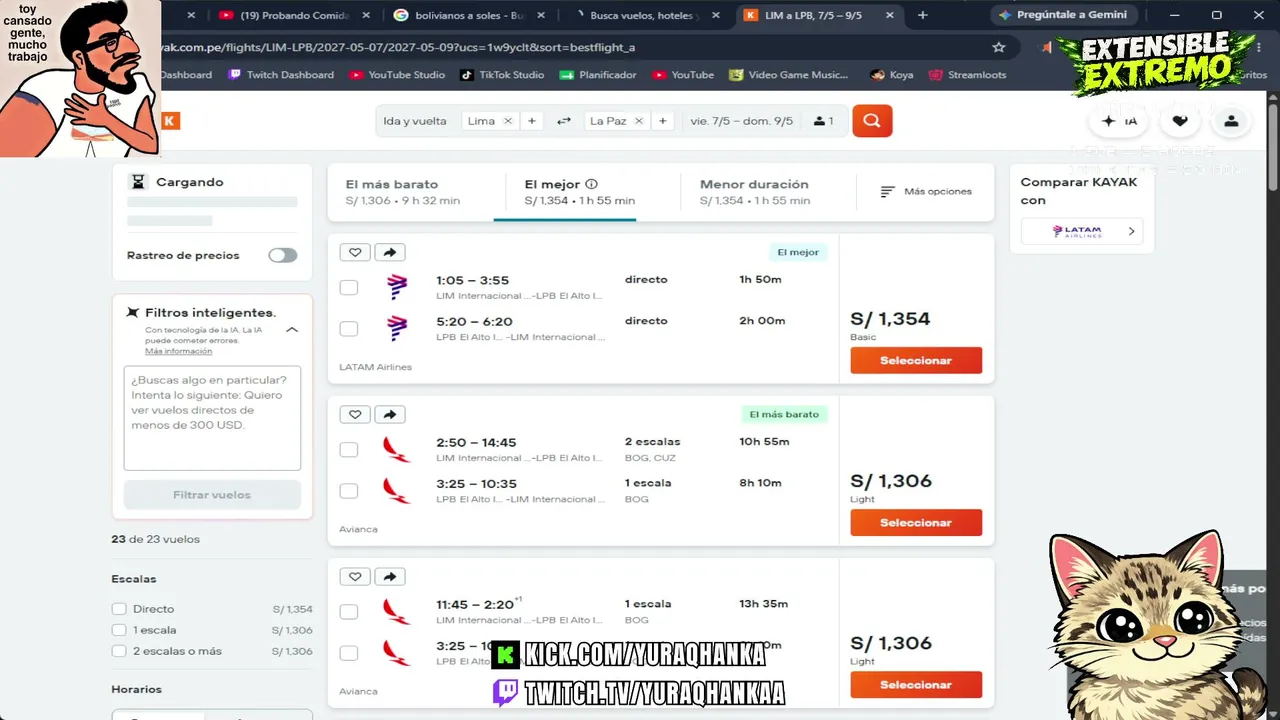Click the KAYAK logo in the header
The height and width of the screenshot is (720, 1280).
[x=171, y=121]
